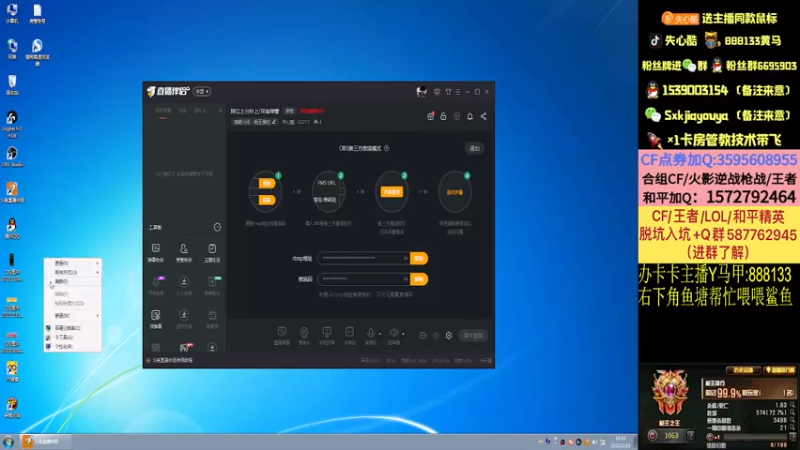The height and width of the screenshot is (450, 800).
Task: Click the stream key input field
Action: pyautogui.click(x=363, y=279)
